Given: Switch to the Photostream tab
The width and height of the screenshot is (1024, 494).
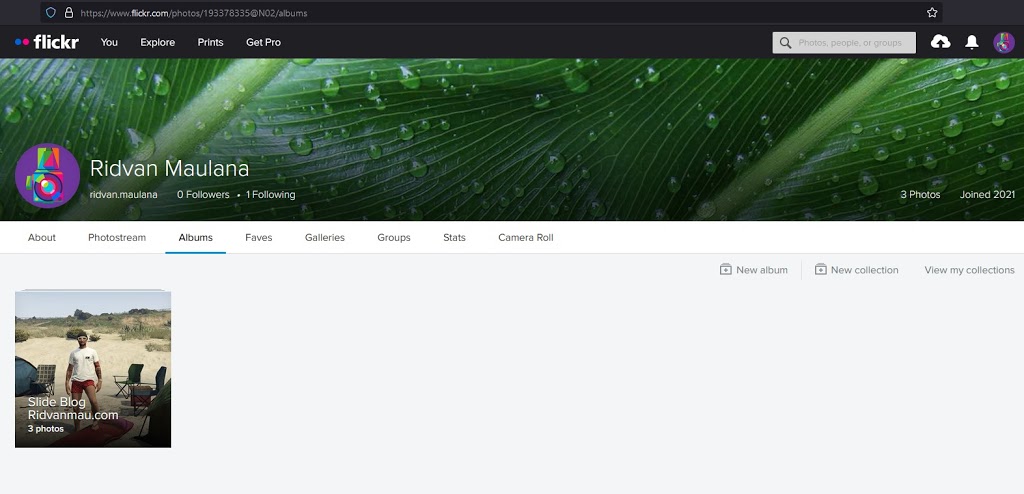Looking at the screenshot, I should coord(117,237).
